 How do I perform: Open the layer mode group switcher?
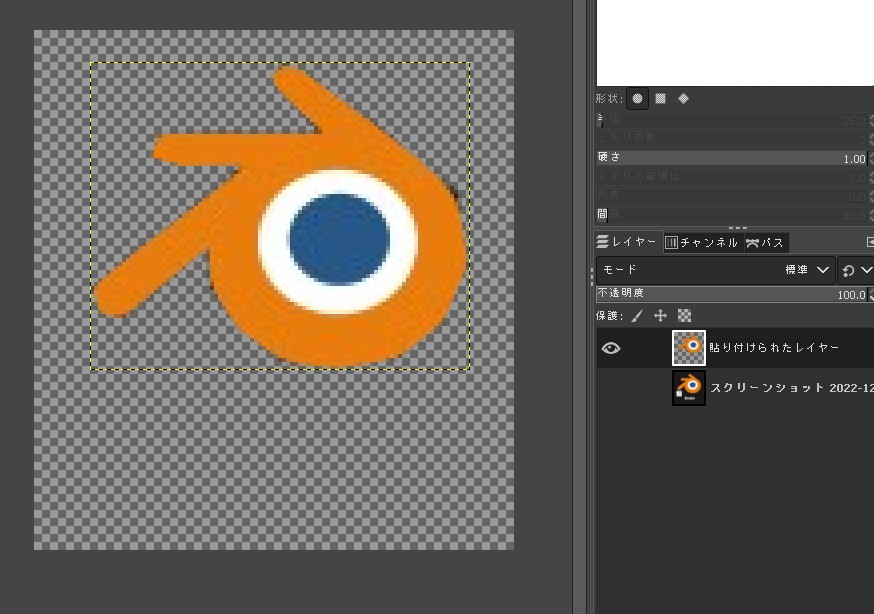(x=856, y=270)
